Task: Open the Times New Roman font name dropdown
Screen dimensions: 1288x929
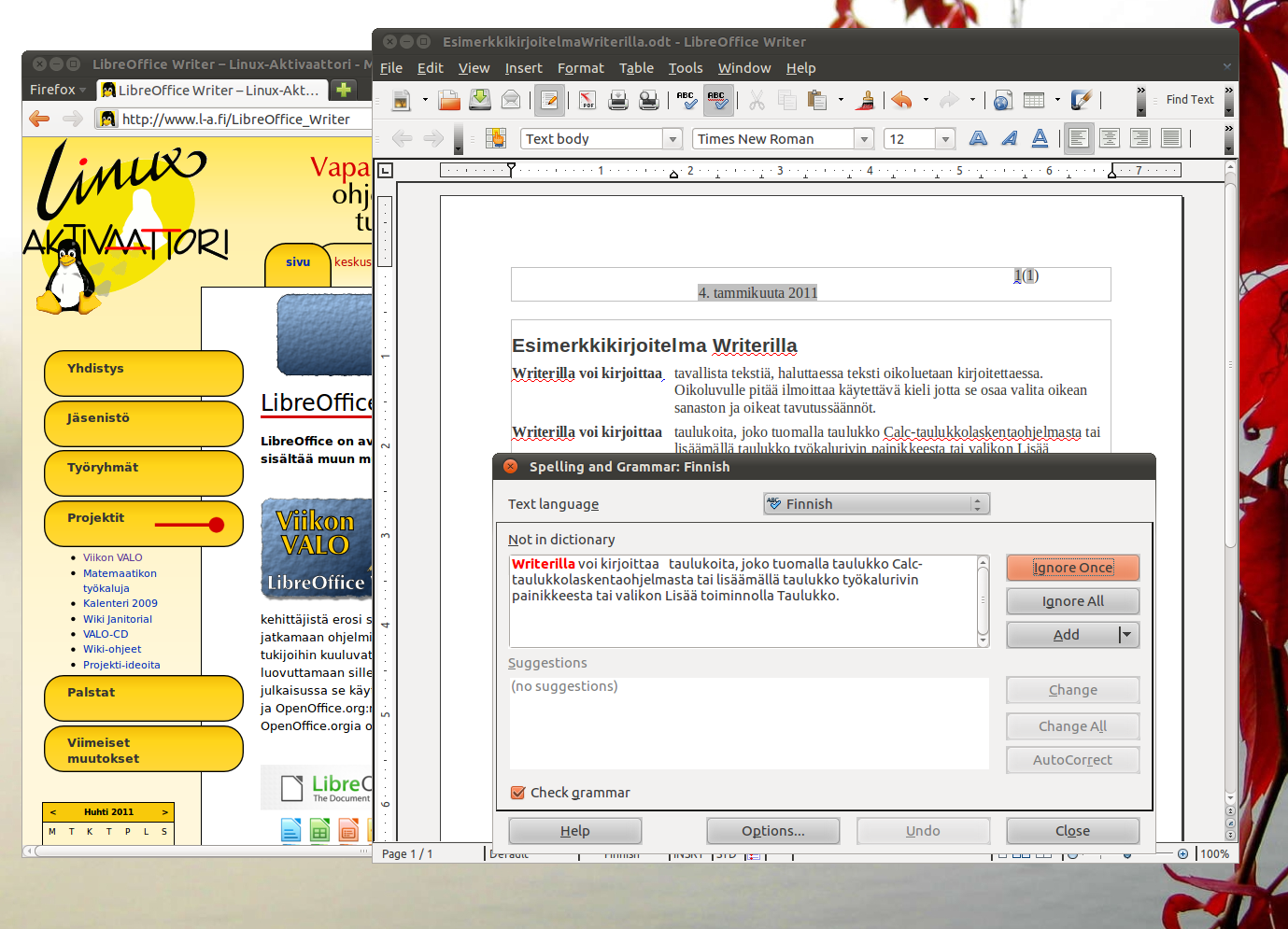Action: (x=864, y=139)
